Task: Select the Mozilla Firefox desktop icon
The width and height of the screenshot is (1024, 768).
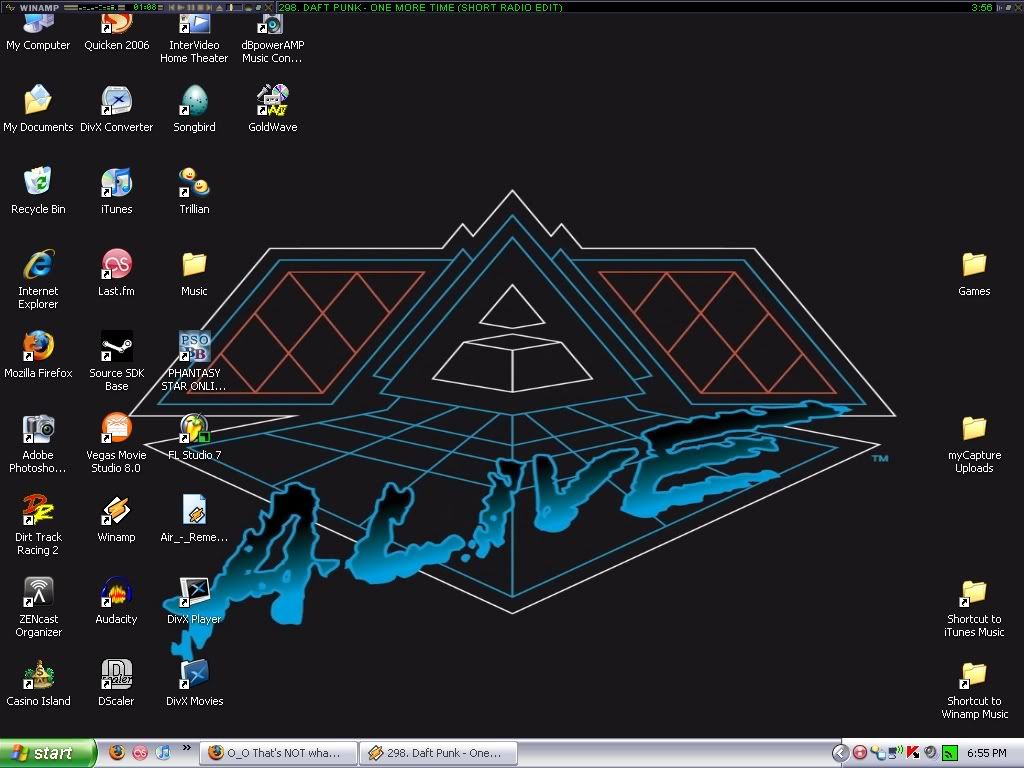Action: (38, 355)
